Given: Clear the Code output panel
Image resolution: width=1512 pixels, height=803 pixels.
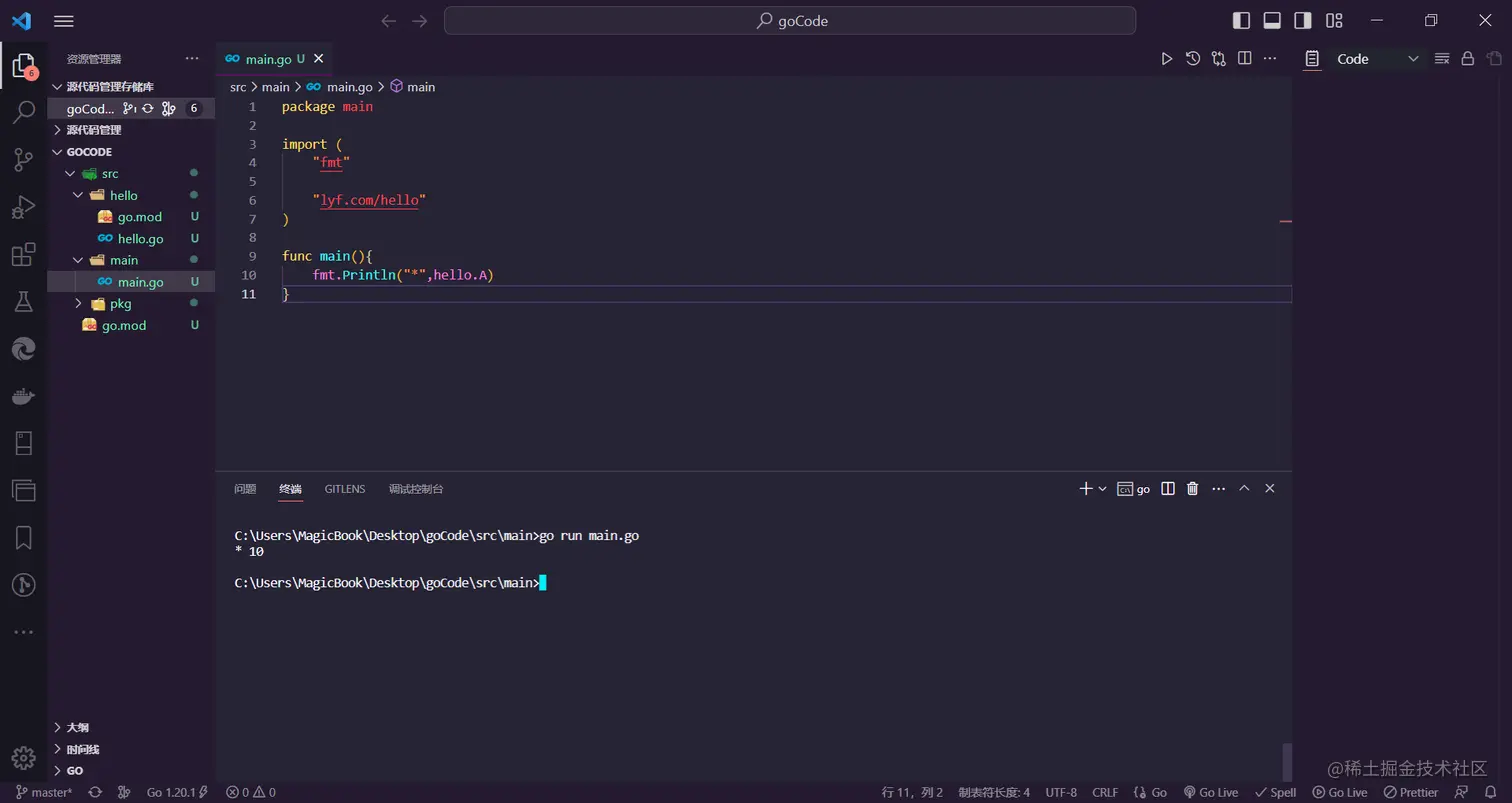Looking at the screenshot, I should pos(1442,59).
